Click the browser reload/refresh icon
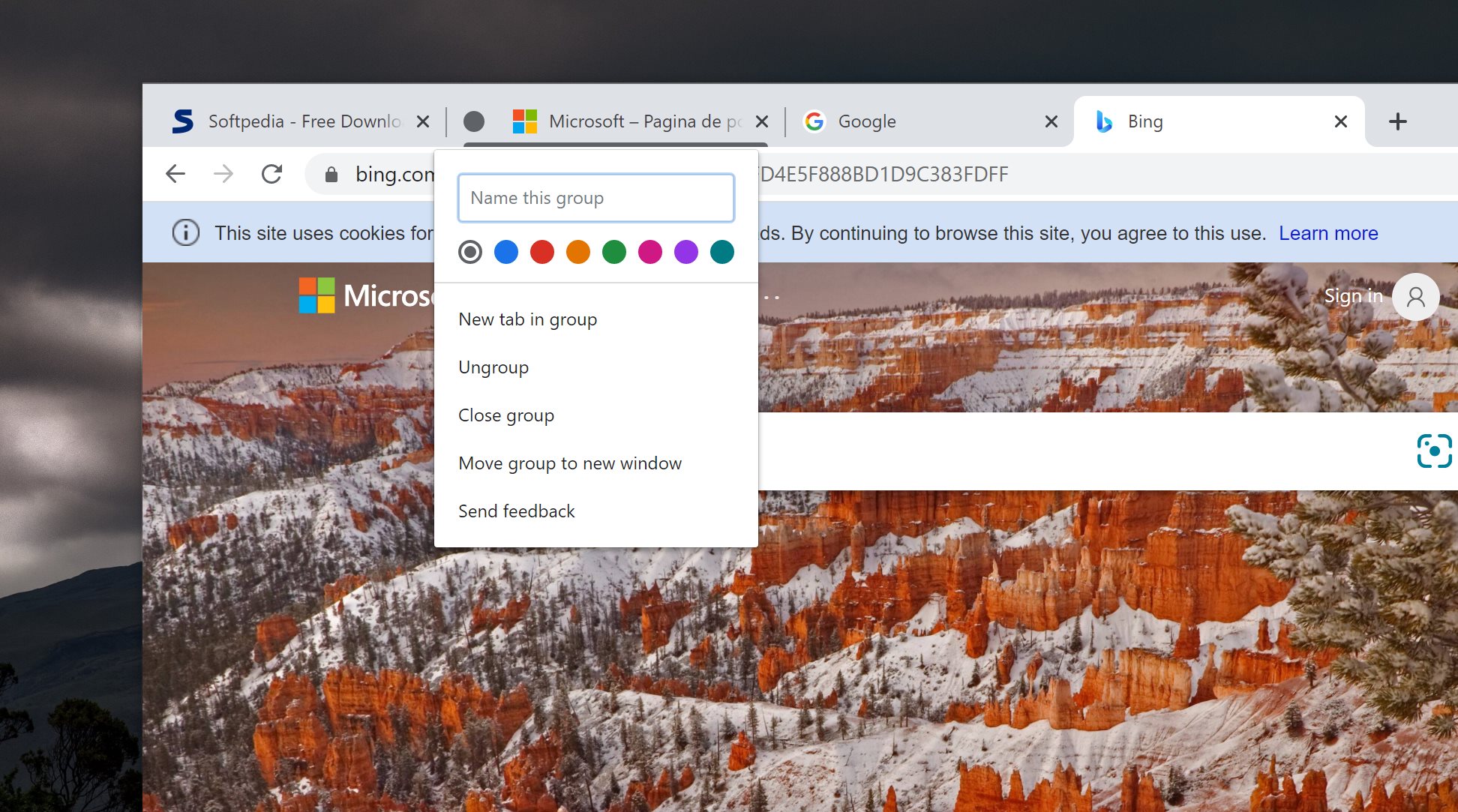1458x812 pixels. [x=272, y=173]
